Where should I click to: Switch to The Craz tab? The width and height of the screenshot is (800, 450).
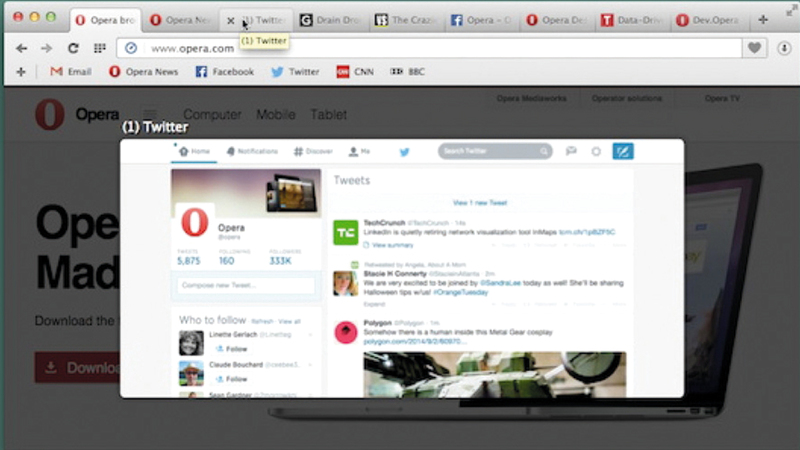pyautogui.click(x=406, y=20)
